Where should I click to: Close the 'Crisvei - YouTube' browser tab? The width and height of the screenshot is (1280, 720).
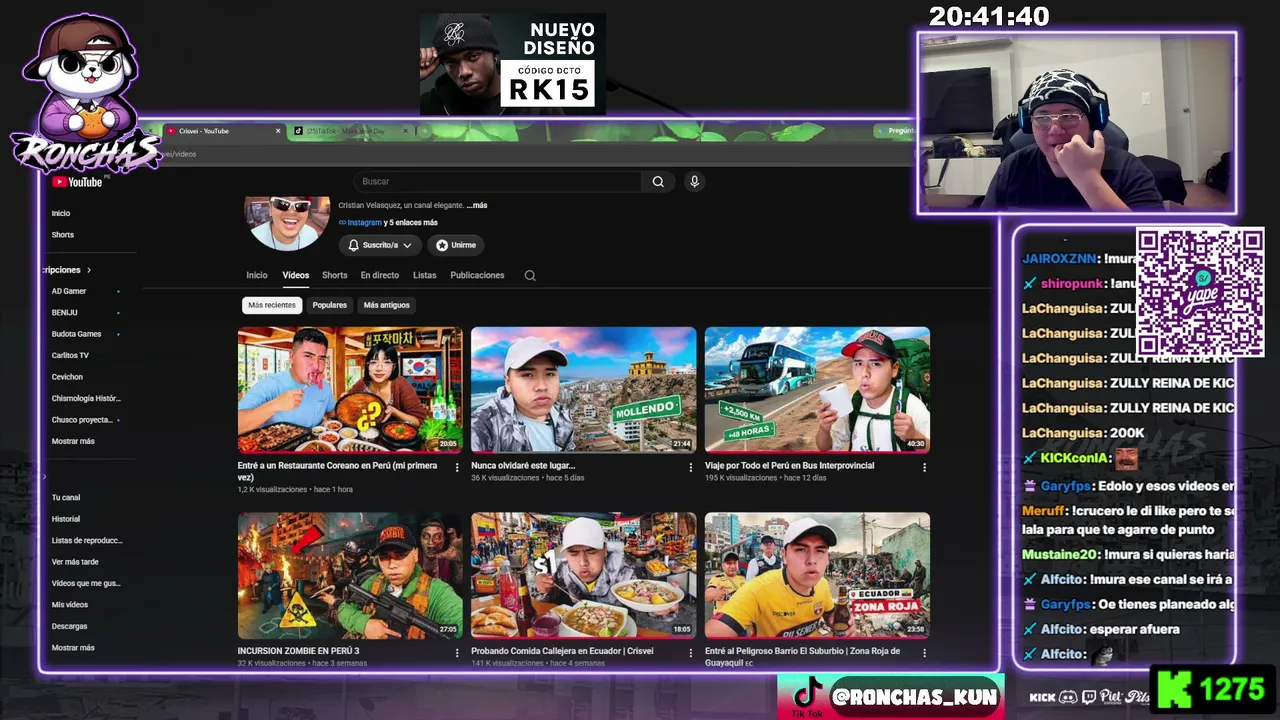coord(278,131)
